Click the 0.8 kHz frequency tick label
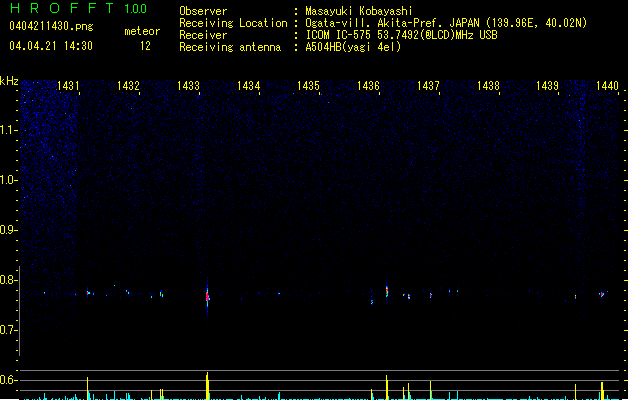 [x=8, y=280]
